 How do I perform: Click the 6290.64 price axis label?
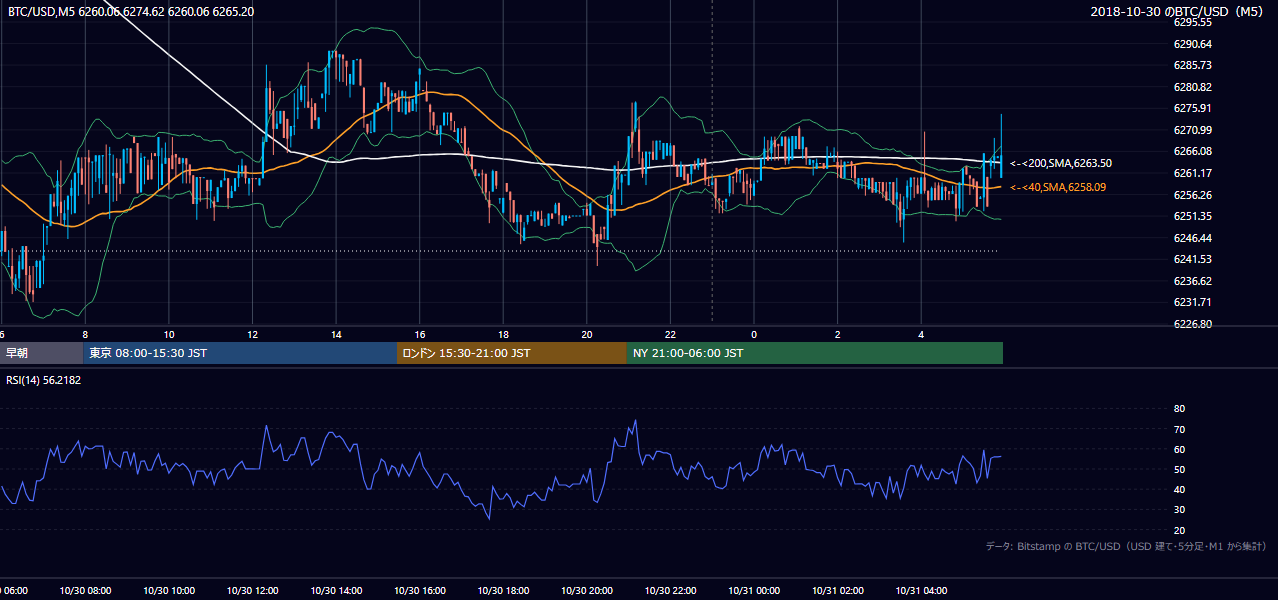(1192, 44)
